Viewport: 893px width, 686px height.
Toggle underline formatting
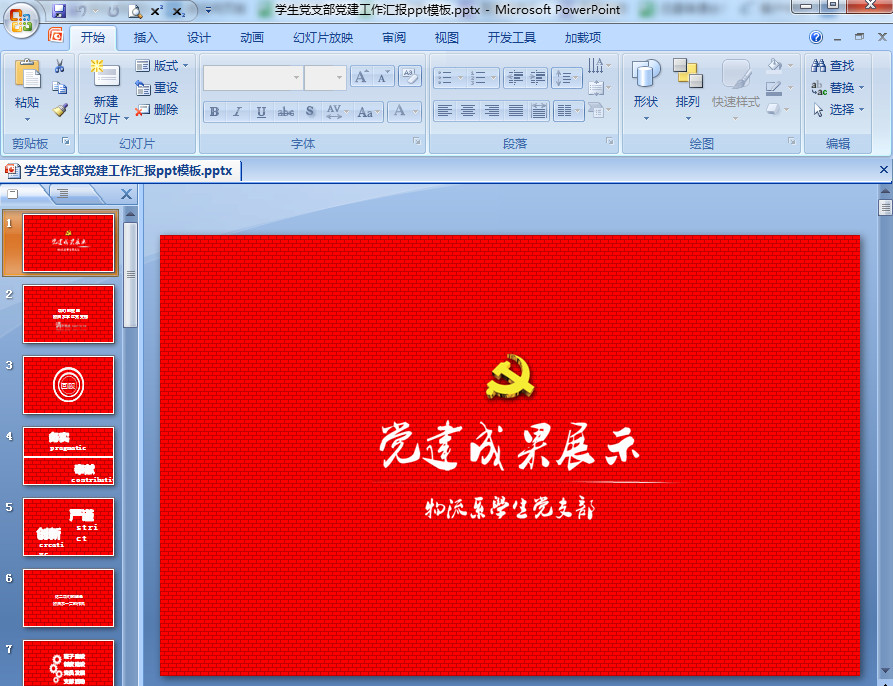coord(261,112)
